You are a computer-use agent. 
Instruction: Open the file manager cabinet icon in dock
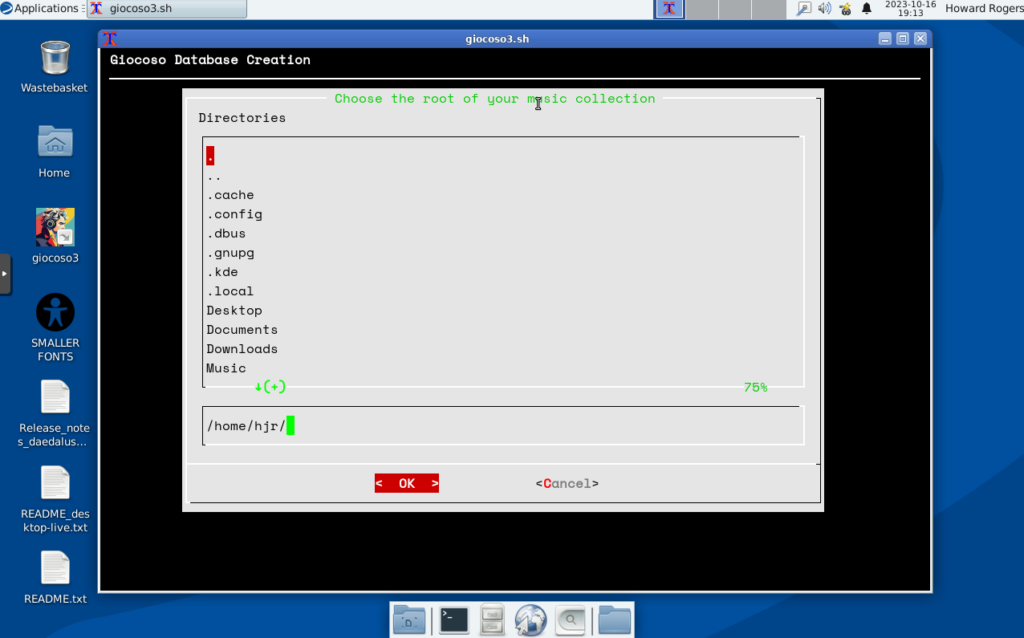(492, 620)
